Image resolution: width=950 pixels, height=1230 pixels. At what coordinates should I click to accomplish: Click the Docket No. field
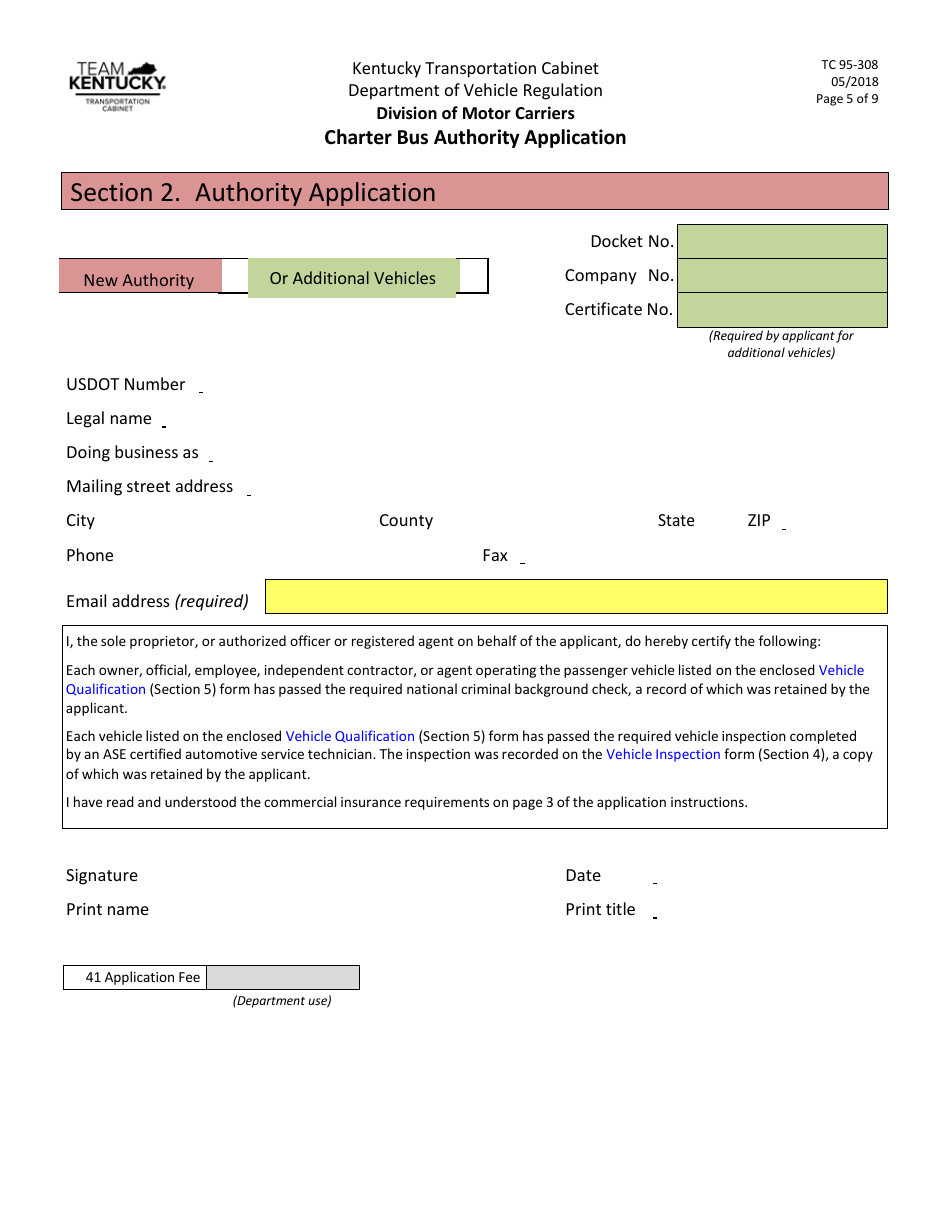tap(783, 241)
